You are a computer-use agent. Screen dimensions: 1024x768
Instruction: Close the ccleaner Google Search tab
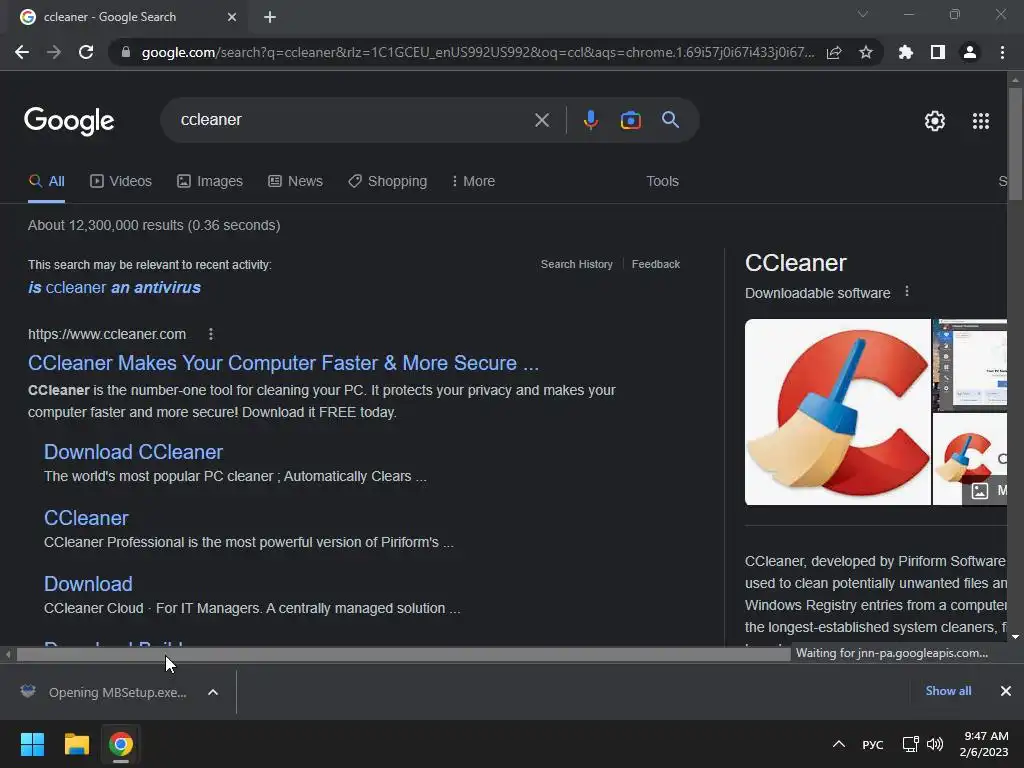[x=232, y=17]
